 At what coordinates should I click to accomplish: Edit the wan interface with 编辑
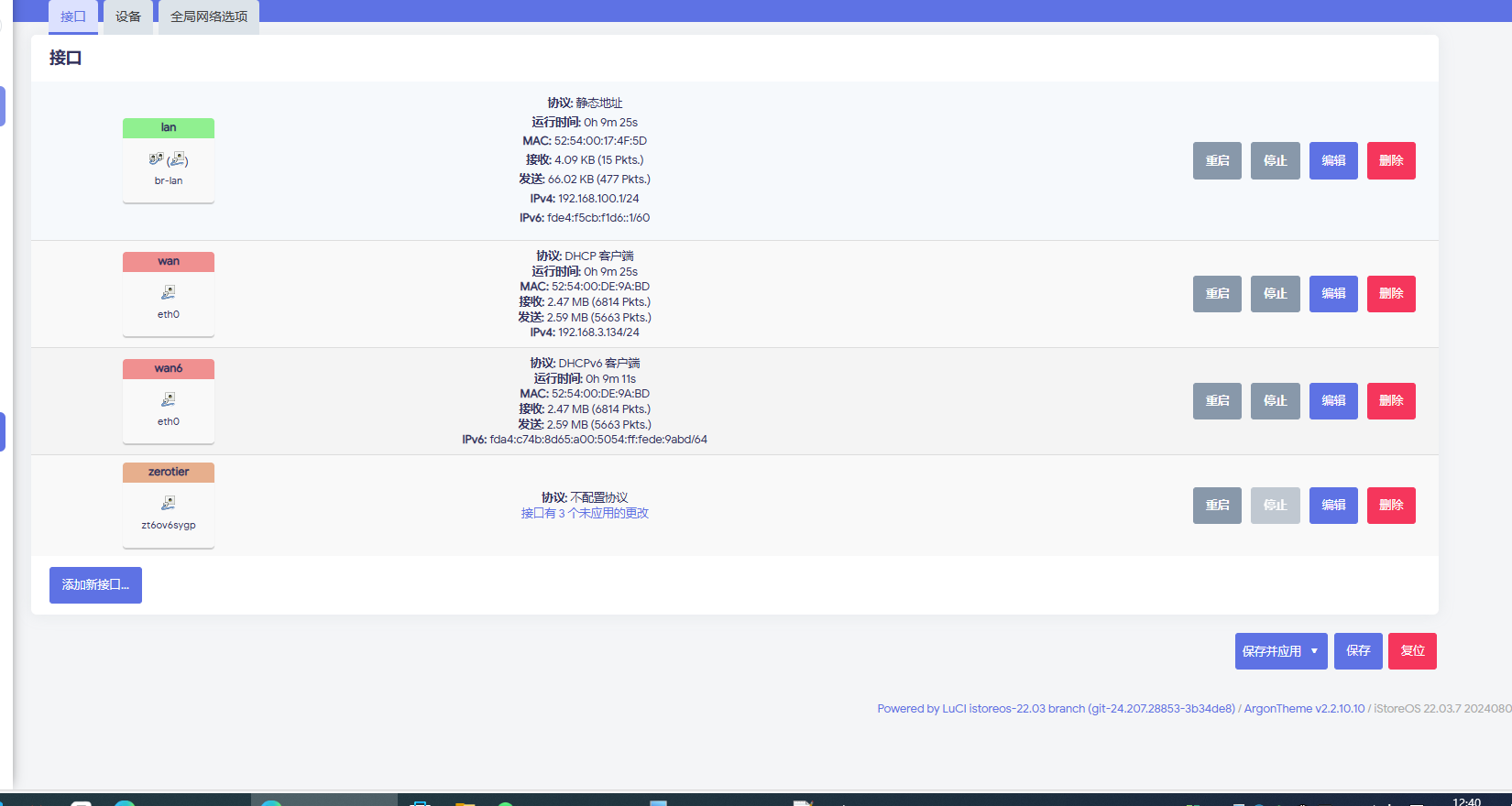coord(1333,294)
